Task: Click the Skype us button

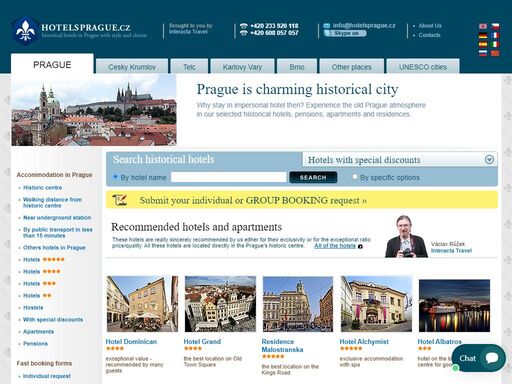Action: [345, 33]
